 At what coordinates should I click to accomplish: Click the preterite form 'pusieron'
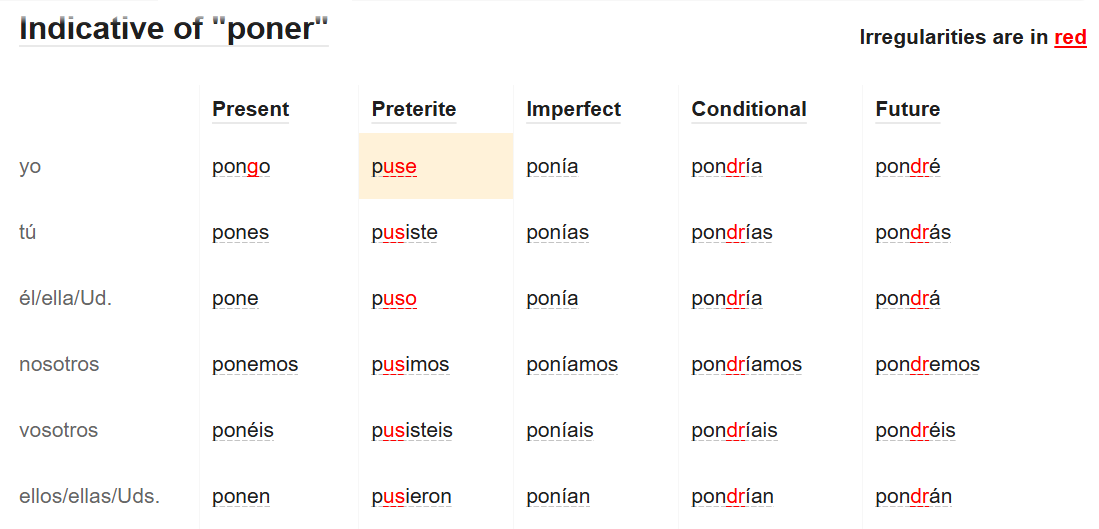411,497
